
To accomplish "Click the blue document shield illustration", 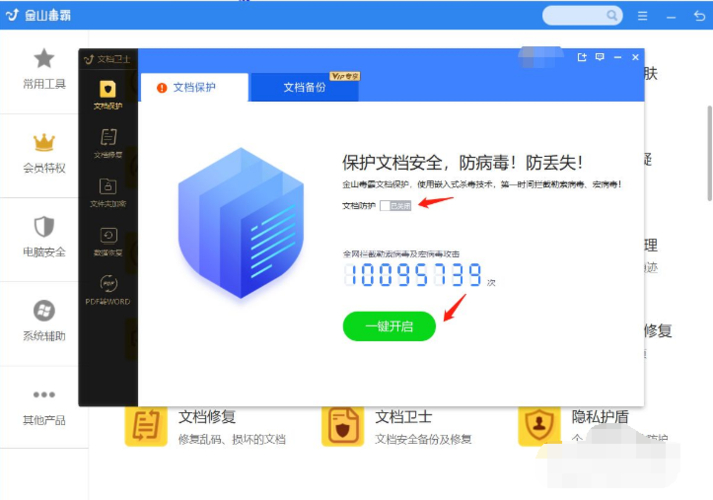I will point(241,223).
